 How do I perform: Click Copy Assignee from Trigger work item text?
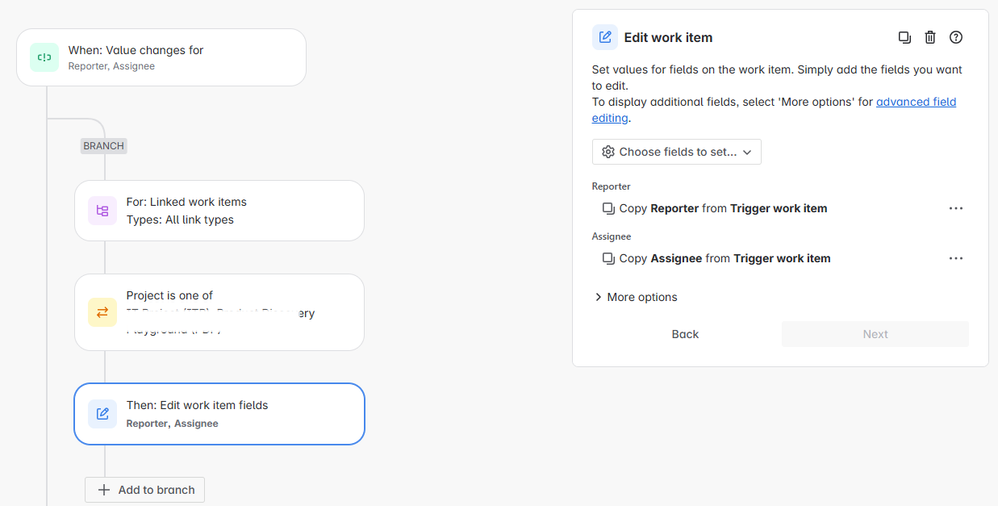[x=724, y=258]
